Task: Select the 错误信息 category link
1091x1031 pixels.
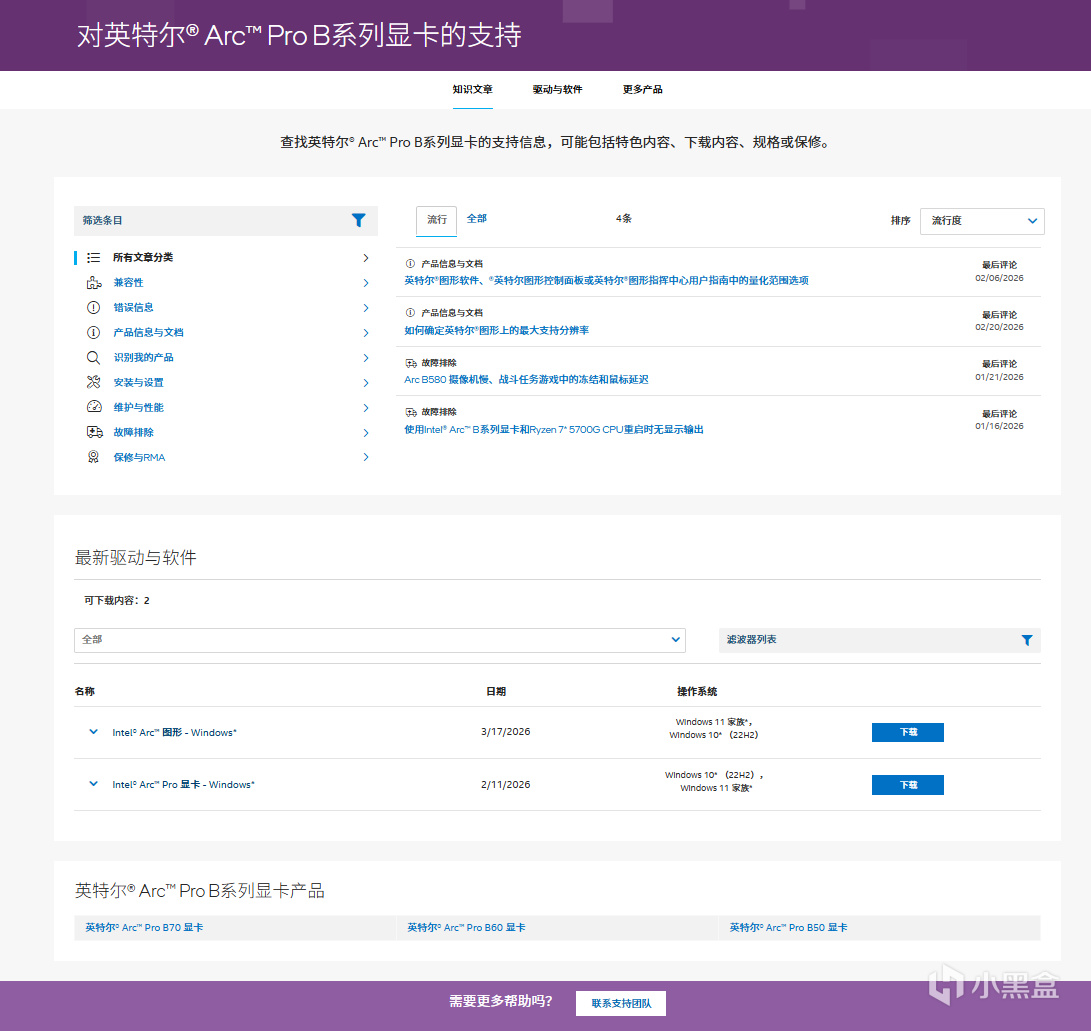Action: [133, 307]
